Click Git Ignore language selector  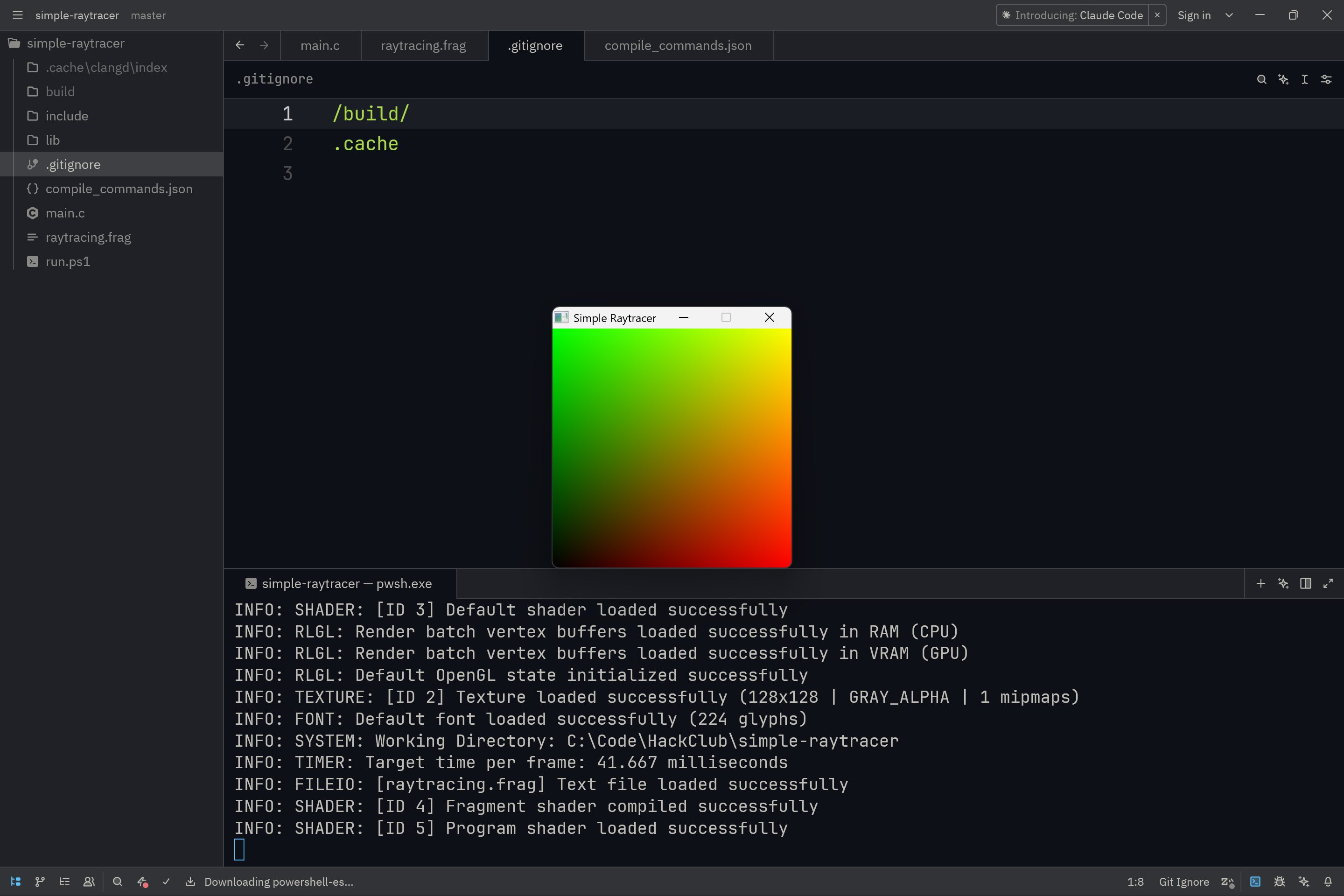[x=1183, y=882]
